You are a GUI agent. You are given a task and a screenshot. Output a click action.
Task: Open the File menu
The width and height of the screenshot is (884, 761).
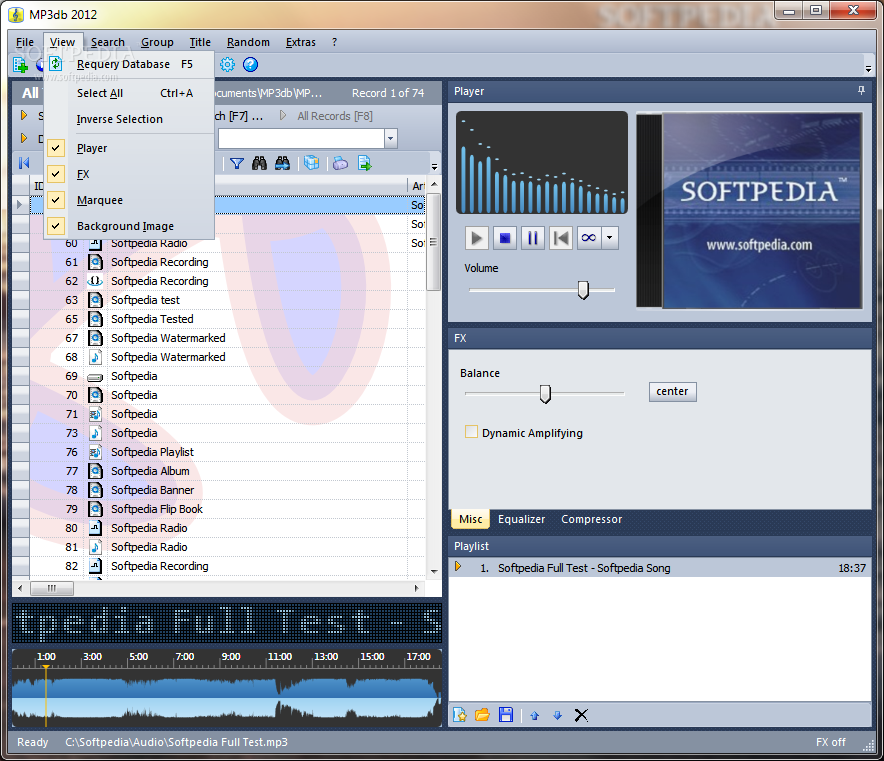(25, 42)
